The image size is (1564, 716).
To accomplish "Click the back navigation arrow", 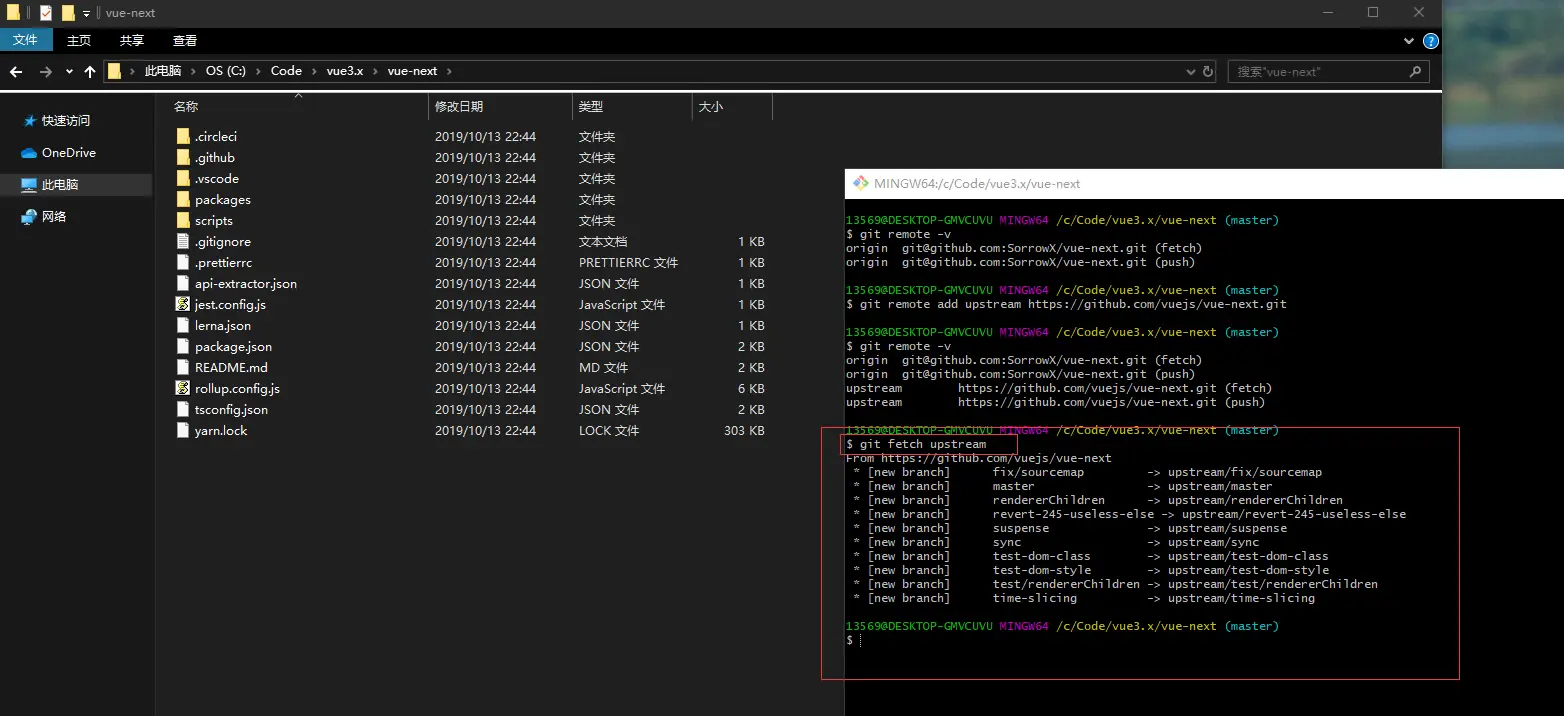I will click(16, 72).
